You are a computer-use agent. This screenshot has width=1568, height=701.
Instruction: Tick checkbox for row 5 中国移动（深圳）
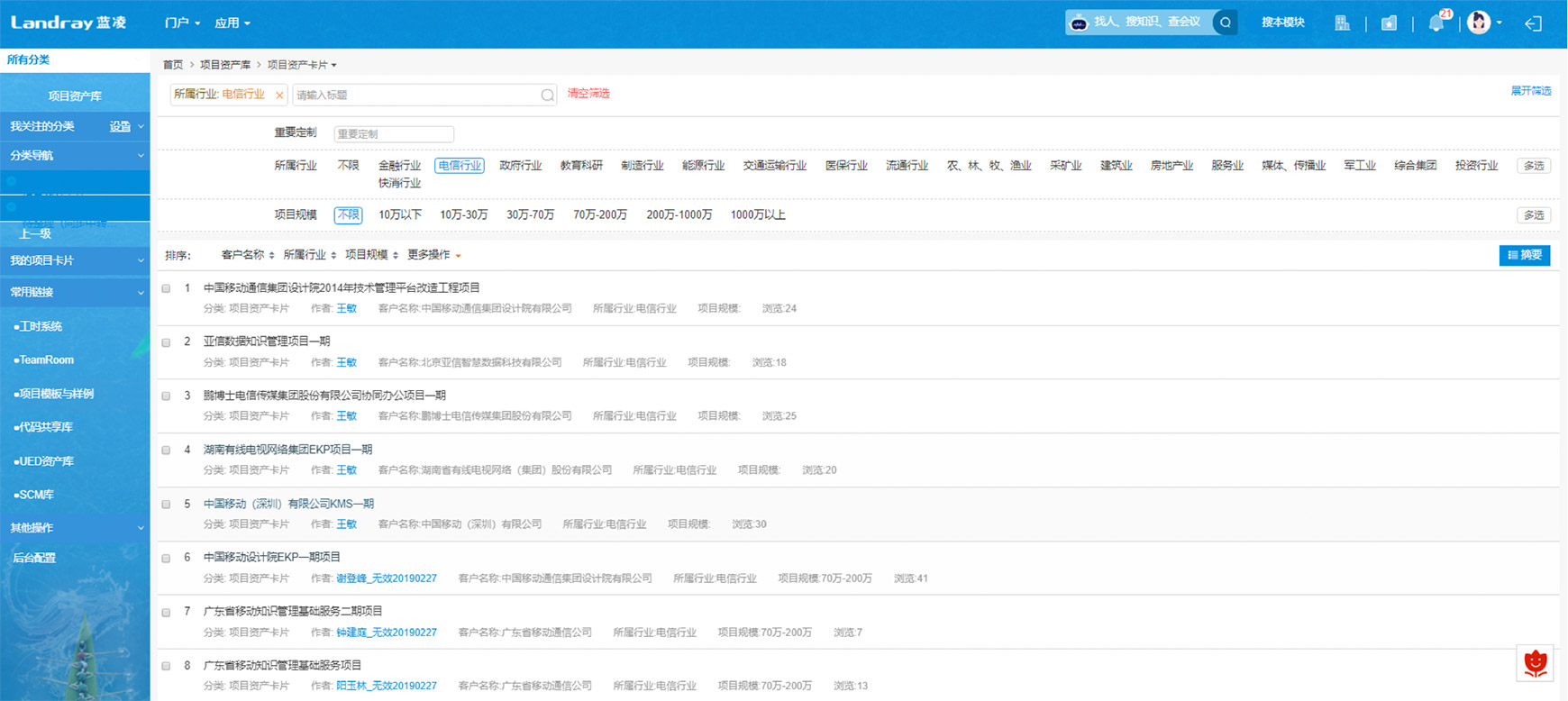166,504
